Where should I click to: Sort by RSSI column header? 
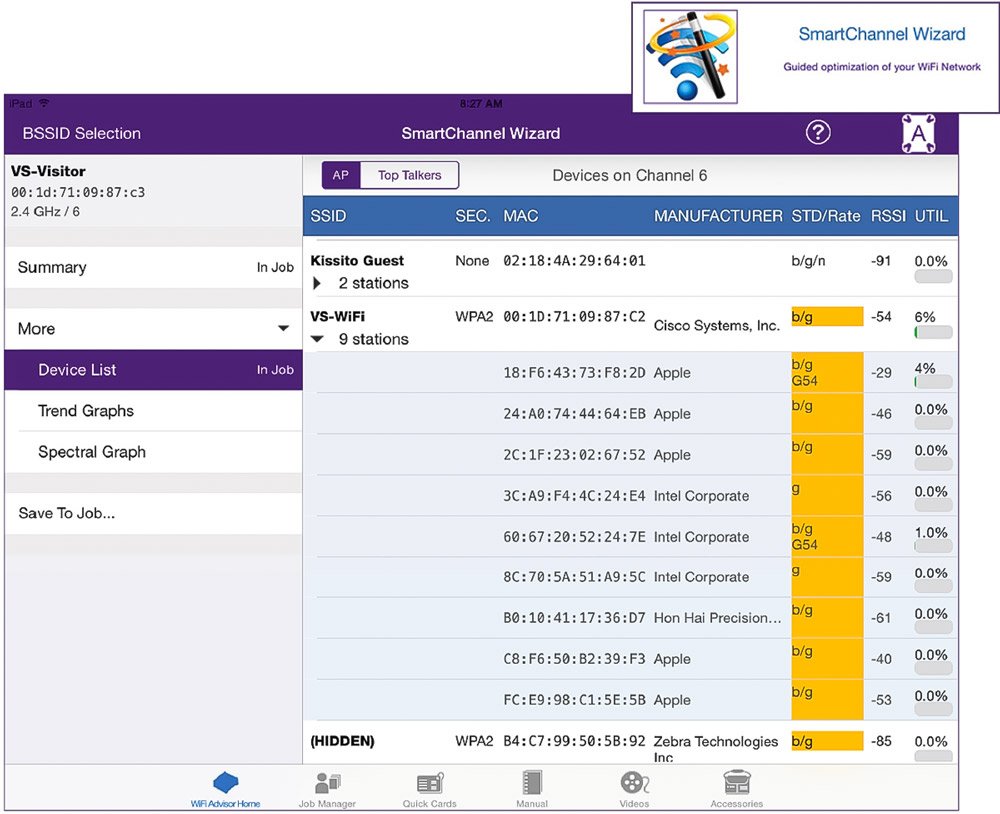point(888,216)
